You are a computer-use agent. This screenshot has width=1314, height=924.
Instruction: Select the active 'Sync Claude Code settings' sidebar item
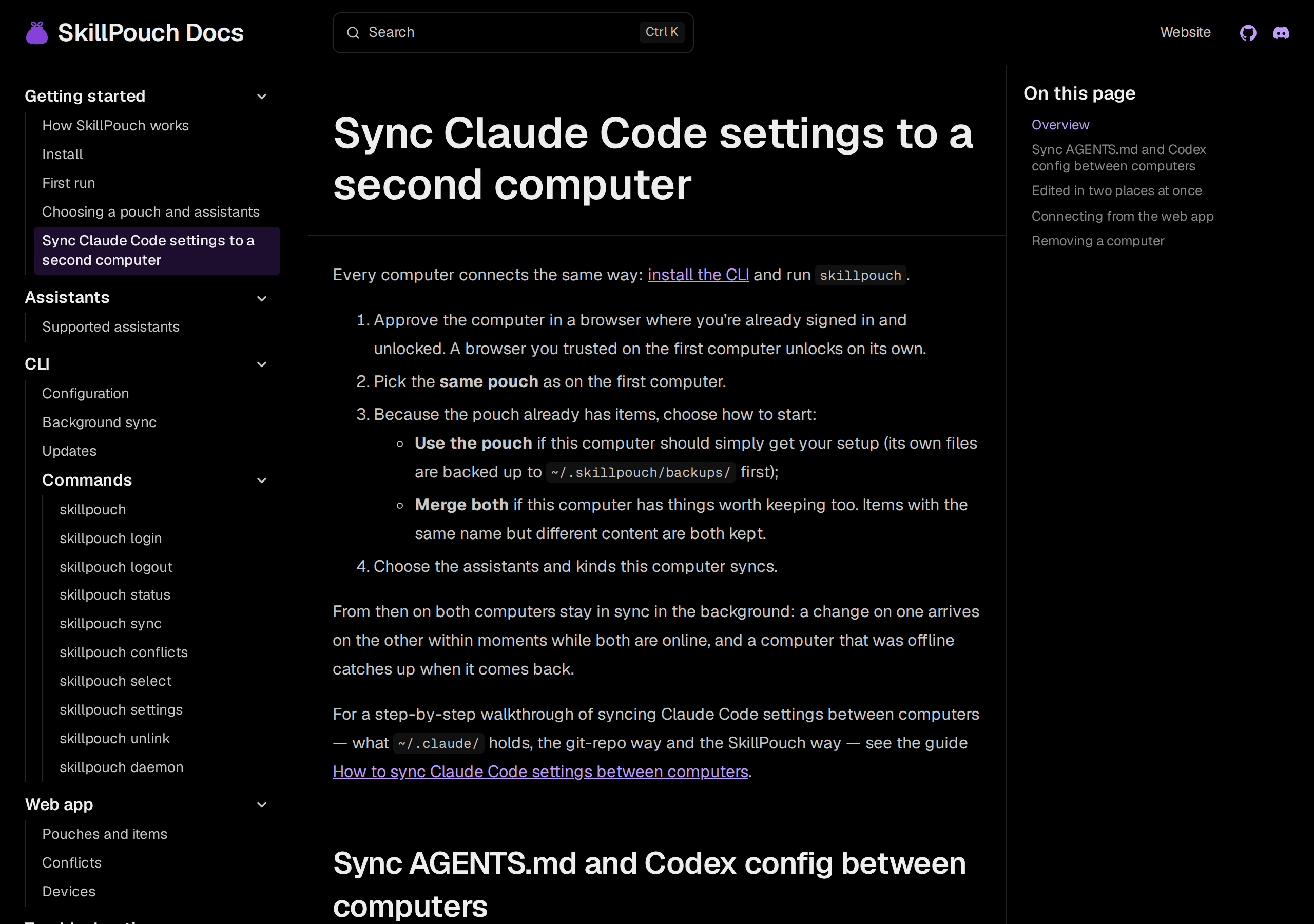157,251
